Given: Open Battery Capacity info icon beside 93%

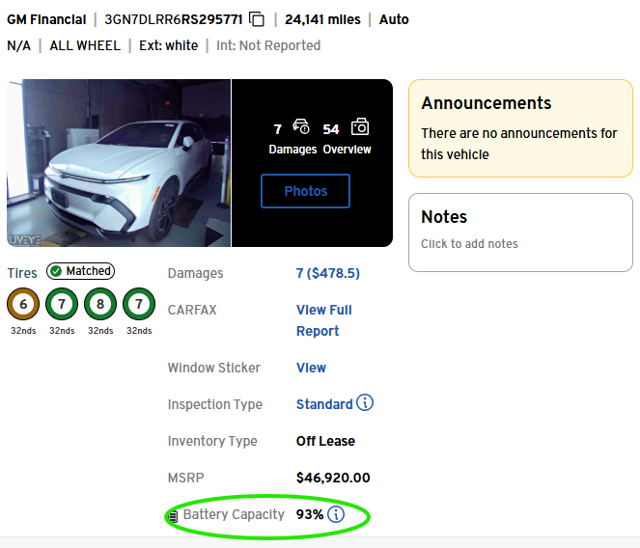Looking at the screenshot, I should pos(336,514).
